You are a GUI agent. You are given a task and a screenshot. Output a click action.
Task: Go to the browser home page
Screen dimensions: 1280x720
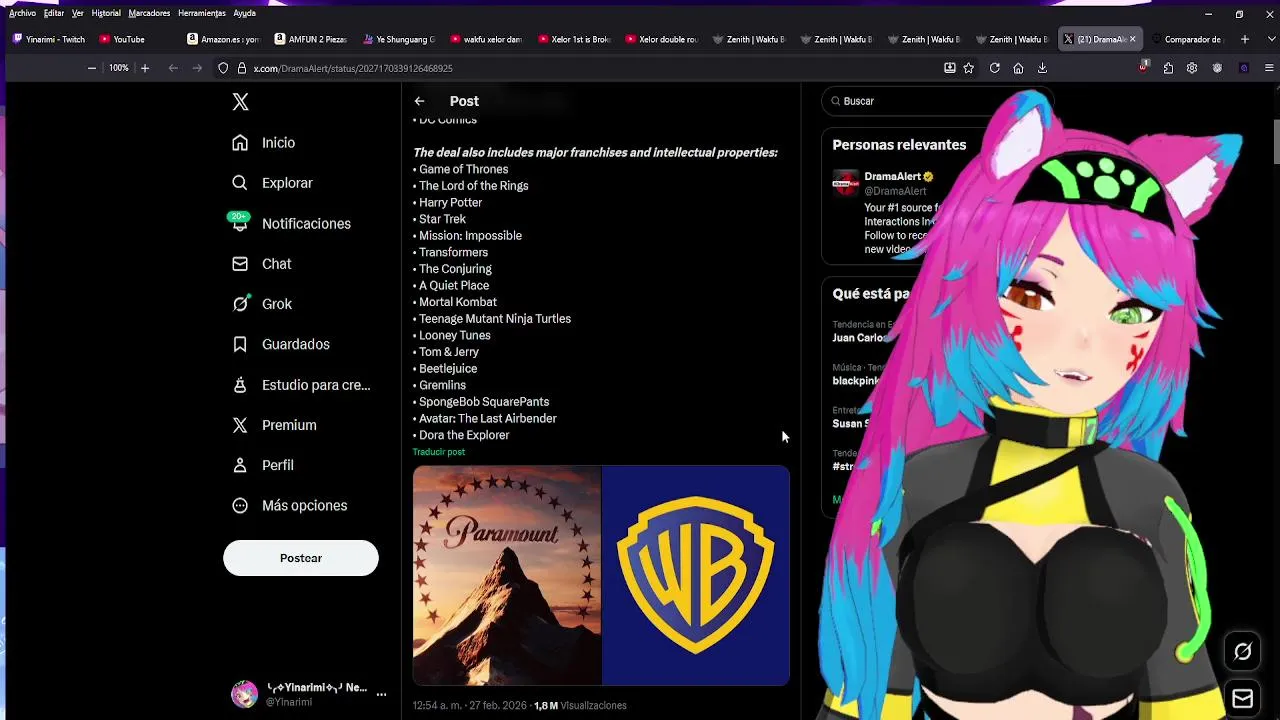pos(1018,68)
